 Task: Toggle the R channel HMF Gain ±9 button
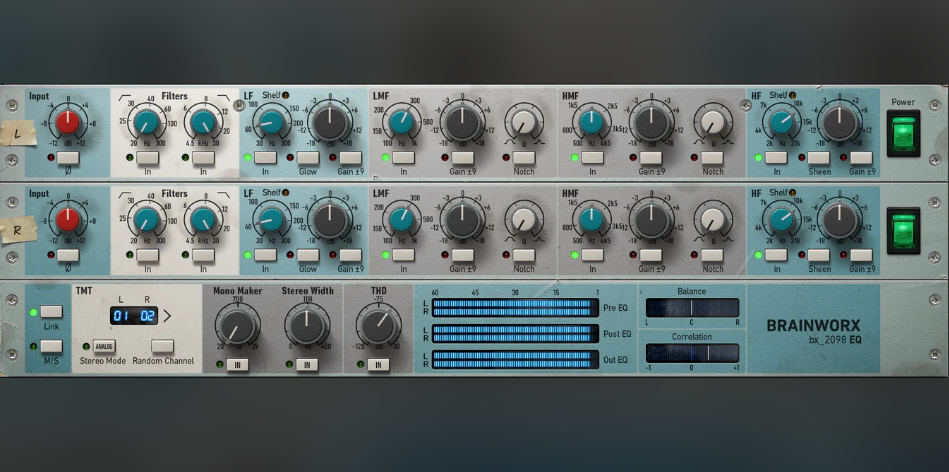(651, 255)
